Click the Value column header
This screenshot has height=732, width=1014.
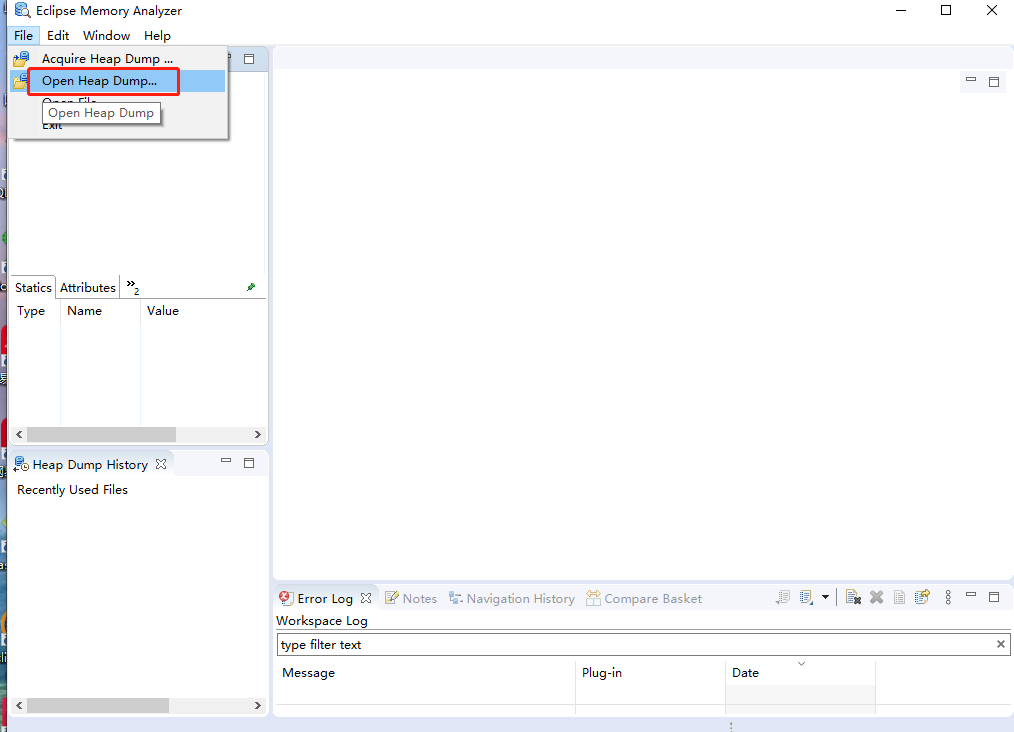click(x=163, y=311)
